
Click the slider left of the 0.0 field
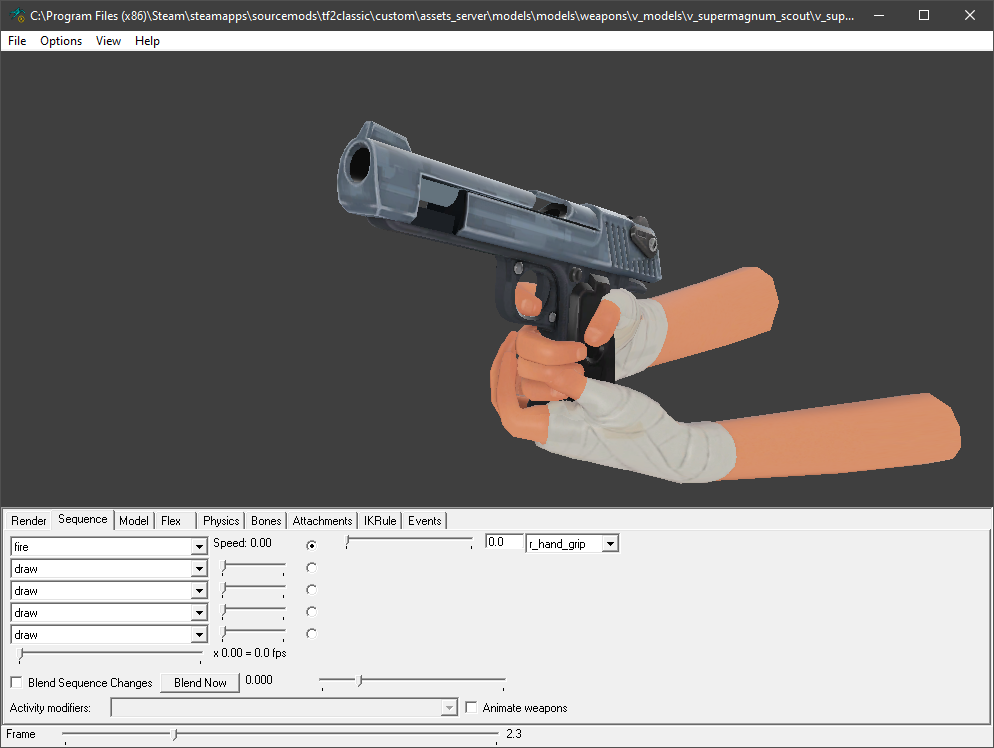(x=409, y=542)
